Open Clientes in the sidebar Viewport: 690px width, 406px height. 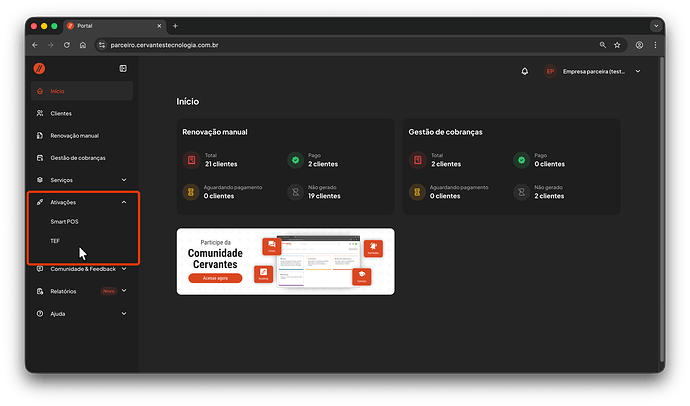click(x=61, y=113)
